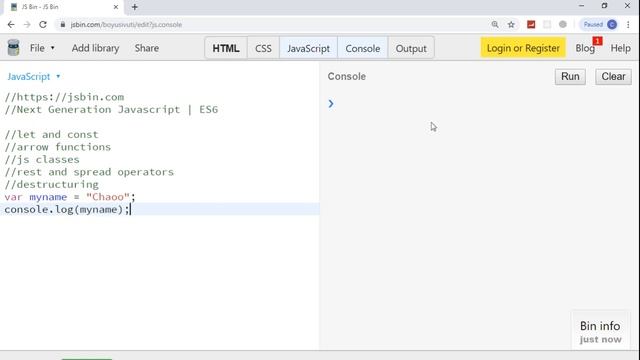Close the JS Bin browser tab
The height and width of the screenshot is (360, 640).
coord(116,7)
